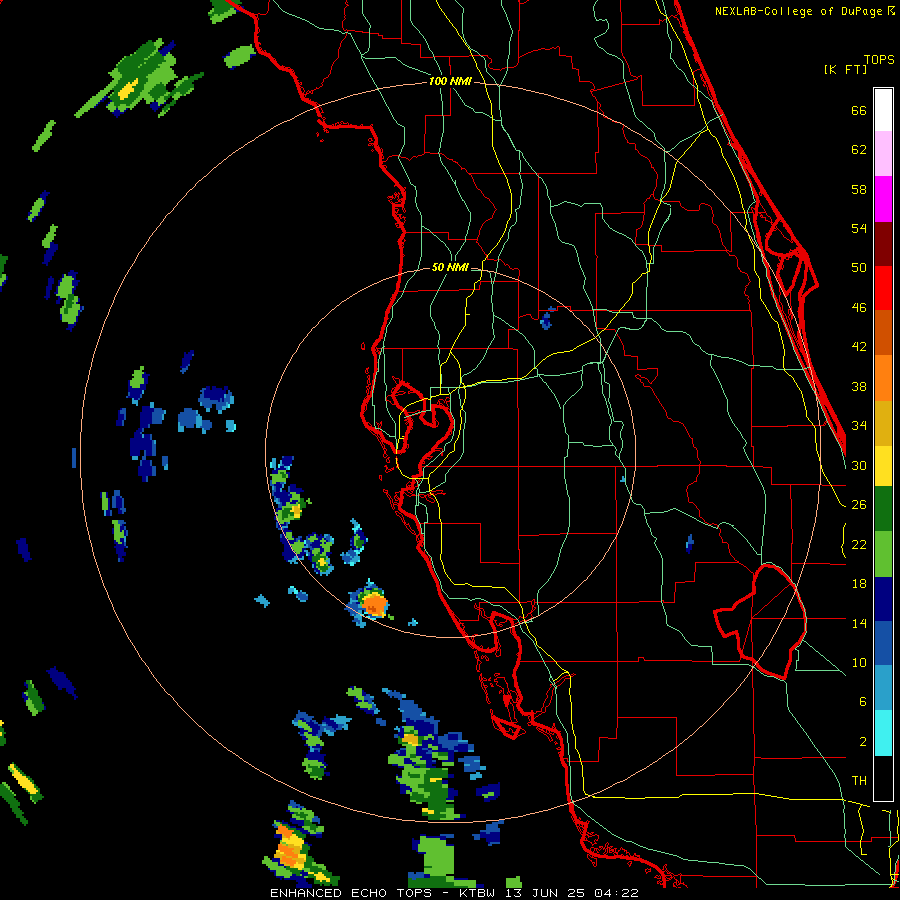Click the "62" legend value
The height and width of the screenshot is (900, 900).
[859, 150]
